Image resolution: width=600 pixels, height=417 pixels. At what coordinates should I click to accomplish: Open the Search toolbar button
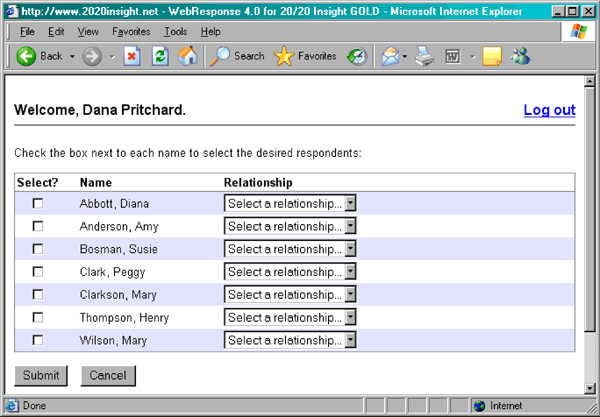237,56
